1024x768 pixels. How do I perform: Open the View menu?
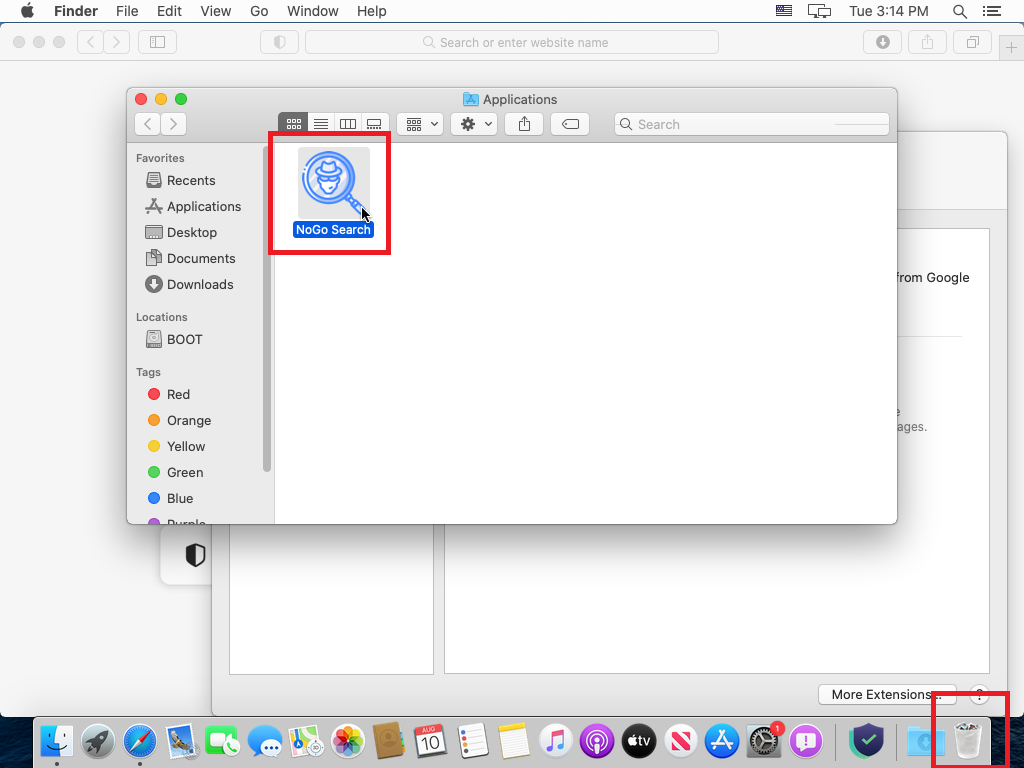point(216,11)
